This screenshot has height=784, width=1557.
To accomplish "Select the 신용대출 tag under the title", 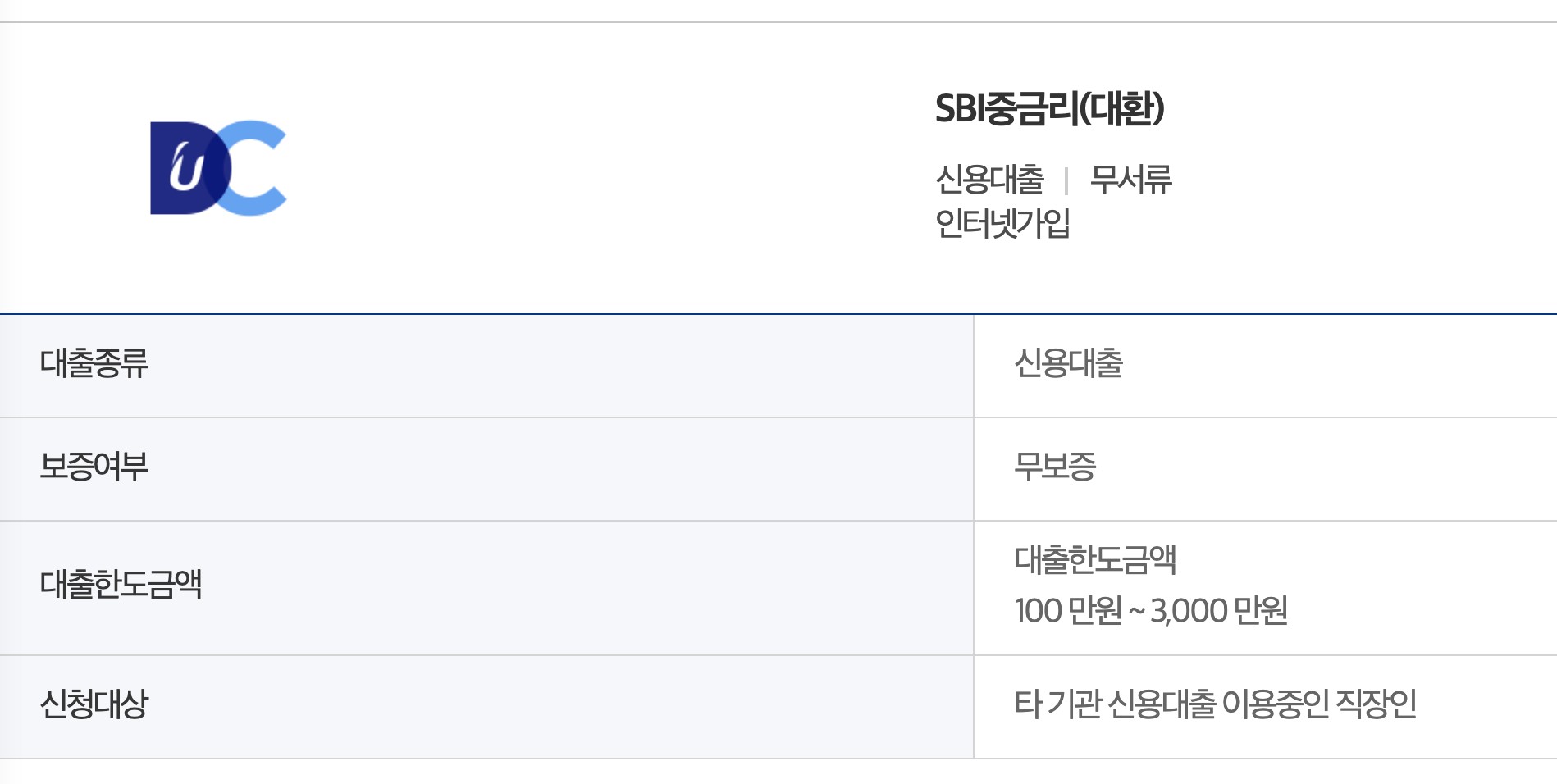I will pos(989,180).
